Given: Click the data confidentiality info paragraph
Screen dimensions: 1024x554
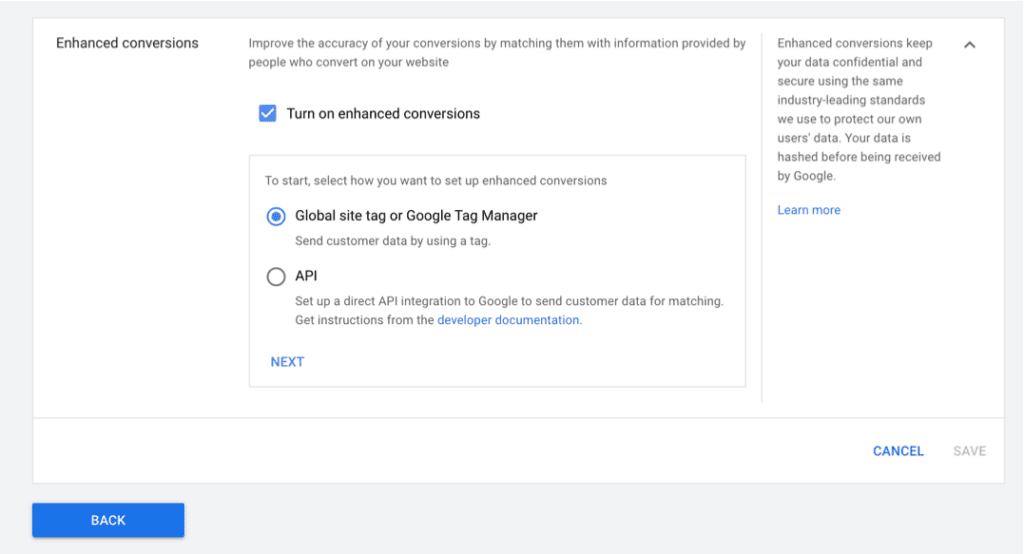Looking at the screenshot, I should click(x=858, y=110).
